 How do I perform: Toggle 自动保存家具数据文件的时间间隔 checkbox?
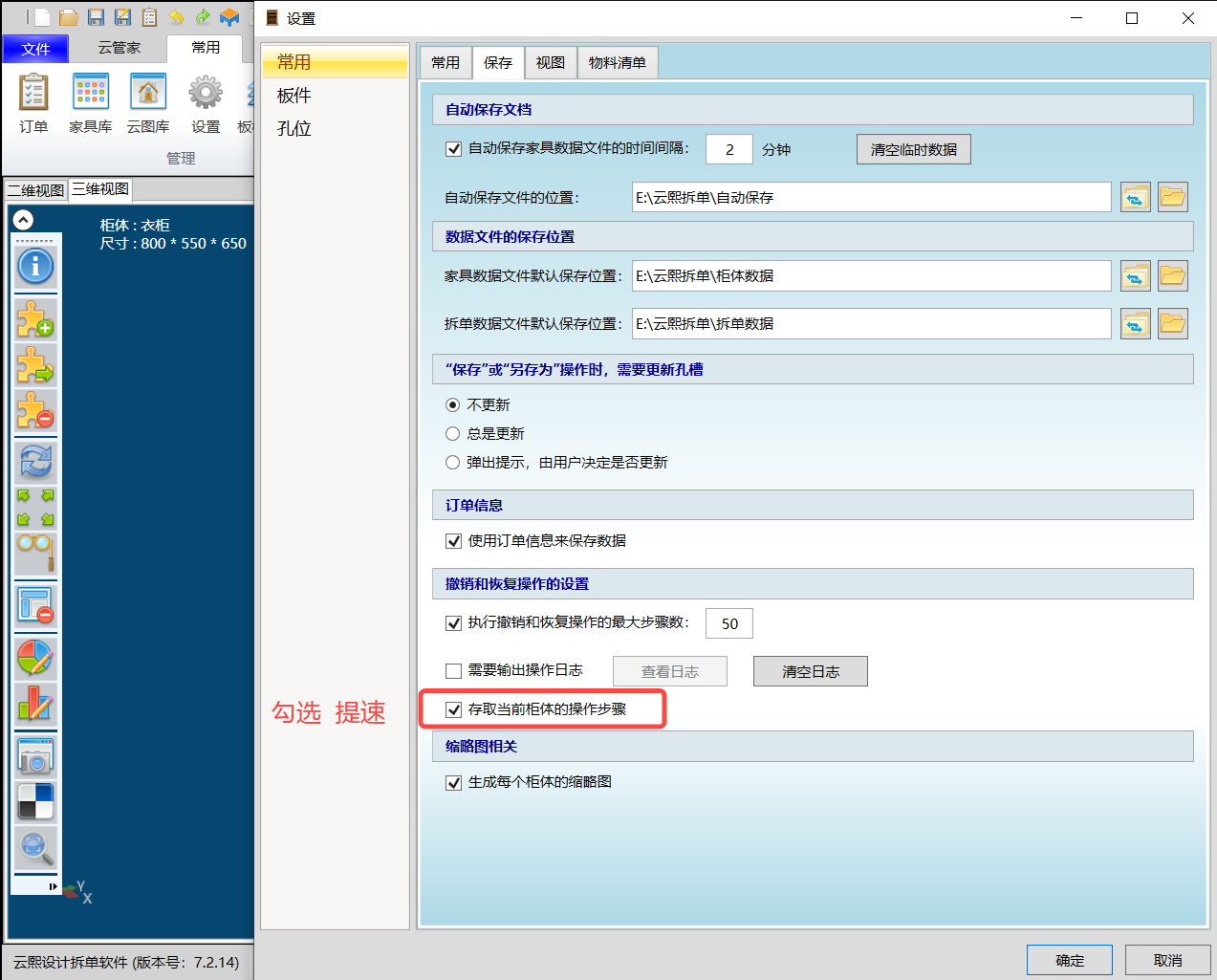tap(454, 149)
